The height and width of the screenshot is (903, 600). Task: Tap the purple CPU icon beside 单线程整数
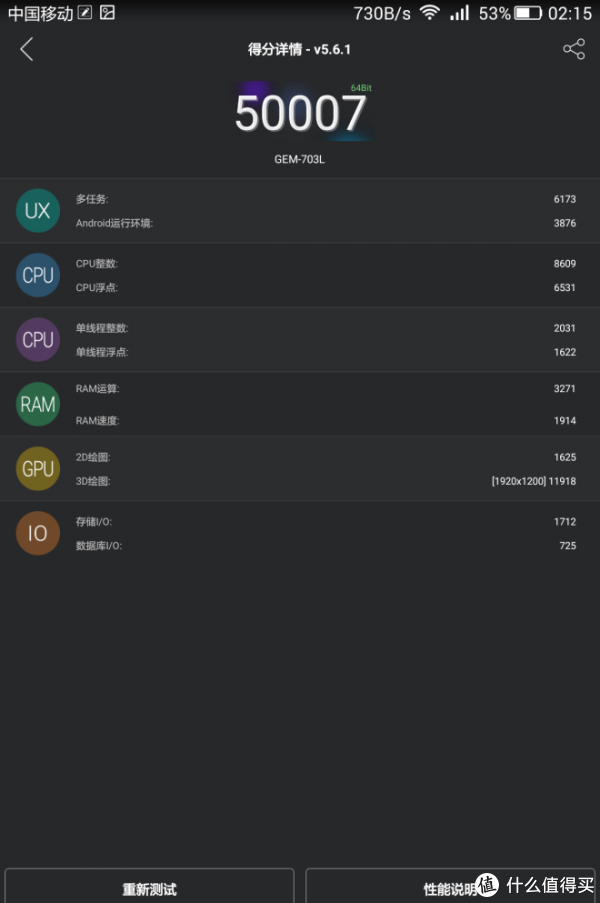coord(38,340)
